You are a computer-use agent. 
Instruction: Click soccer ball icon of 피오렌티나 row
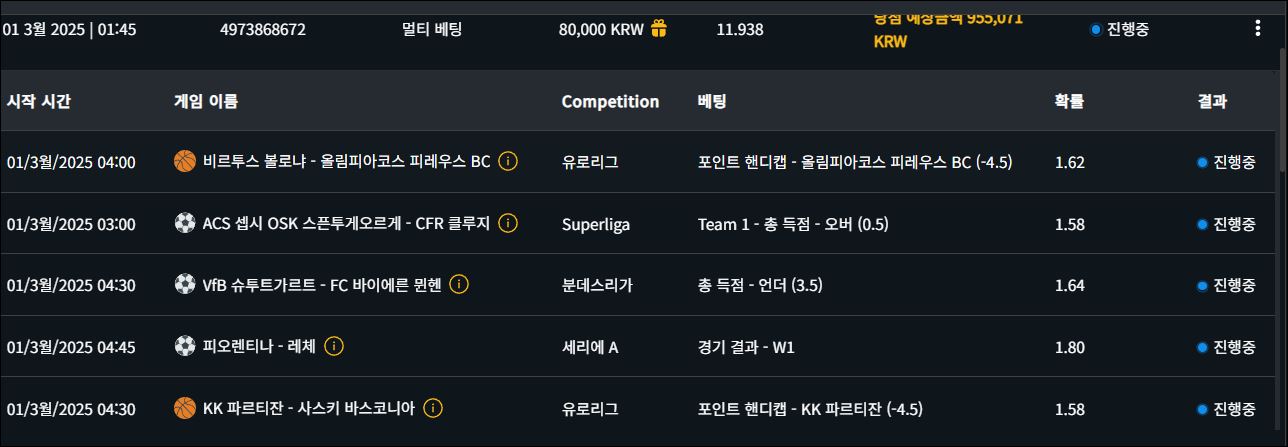coord(185,347)
